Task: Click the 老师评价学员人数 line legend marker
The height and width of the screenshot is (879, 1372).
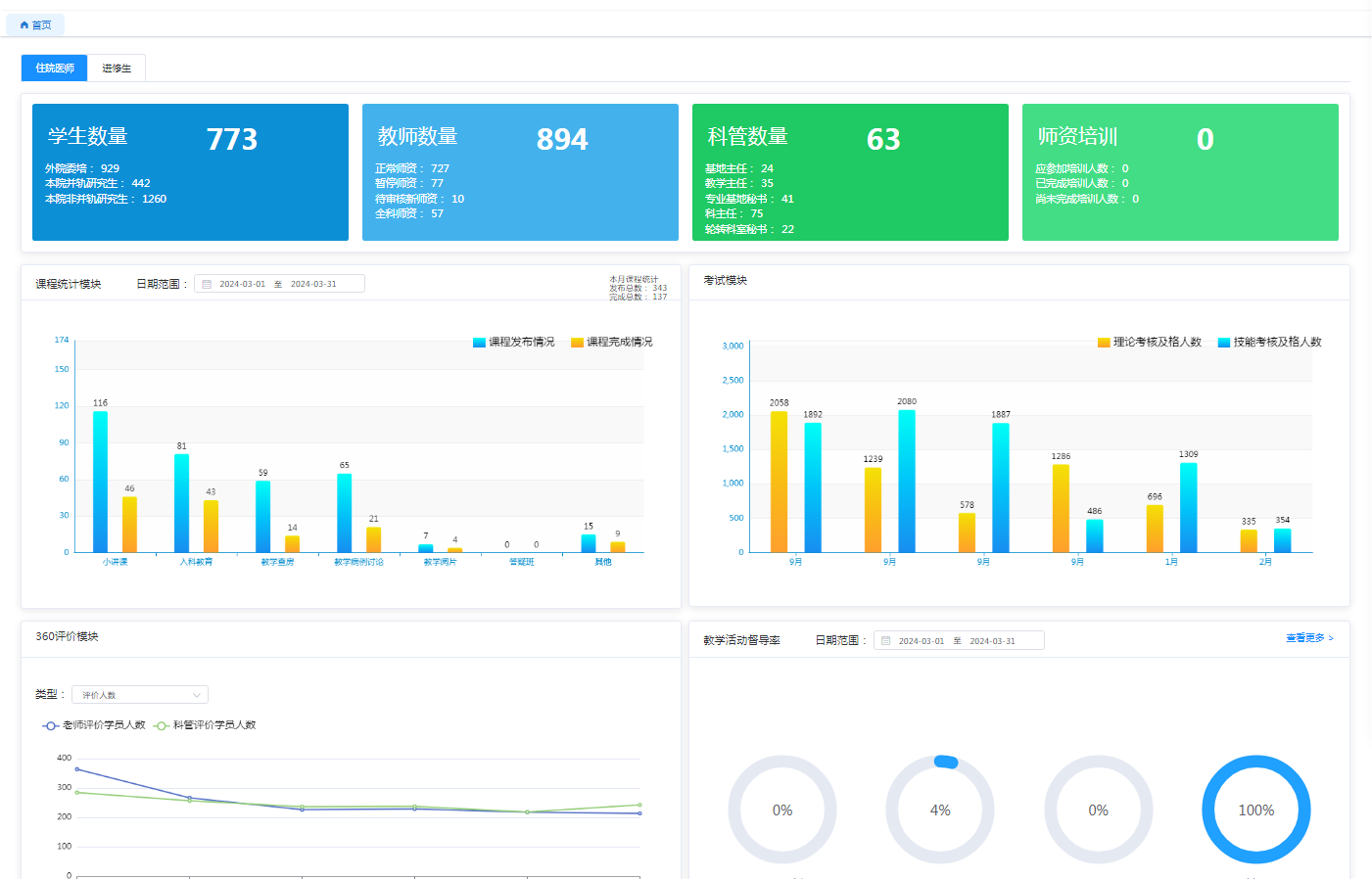Action: point(50,725)
